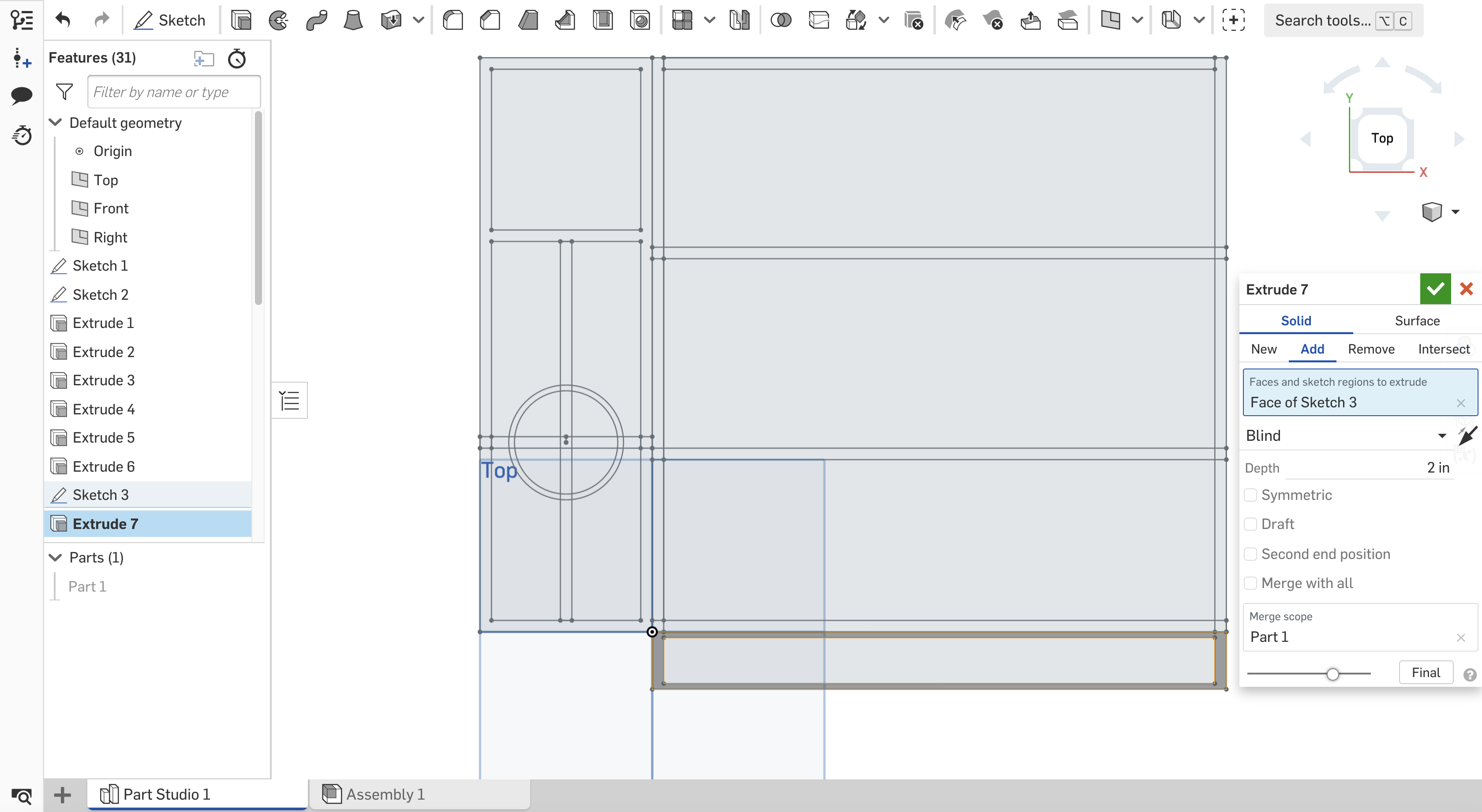1482x812 pixels.
Task: Select the Revolve tool
Action: click(x=278, y=19)
